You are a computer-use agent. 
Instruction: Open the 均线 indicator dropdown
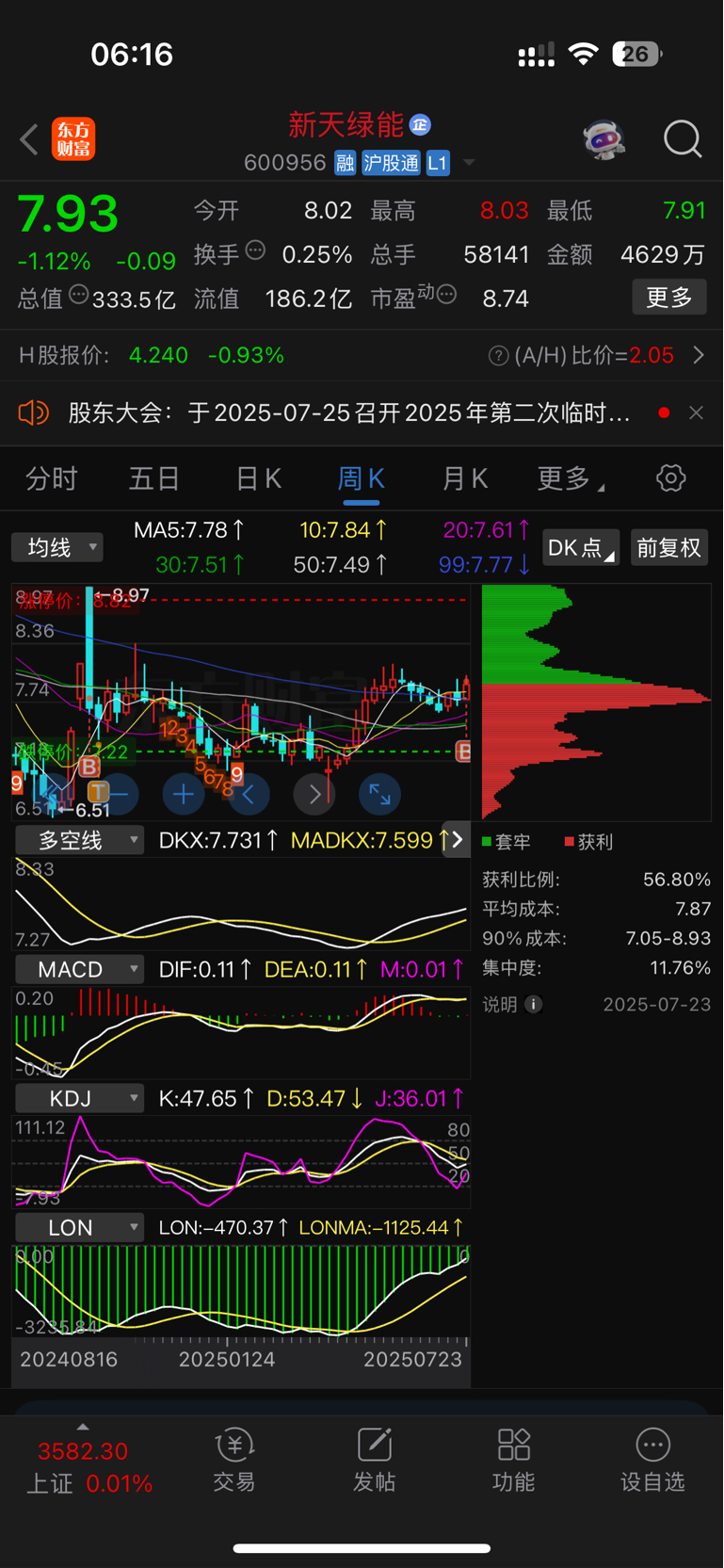[57, 547]
